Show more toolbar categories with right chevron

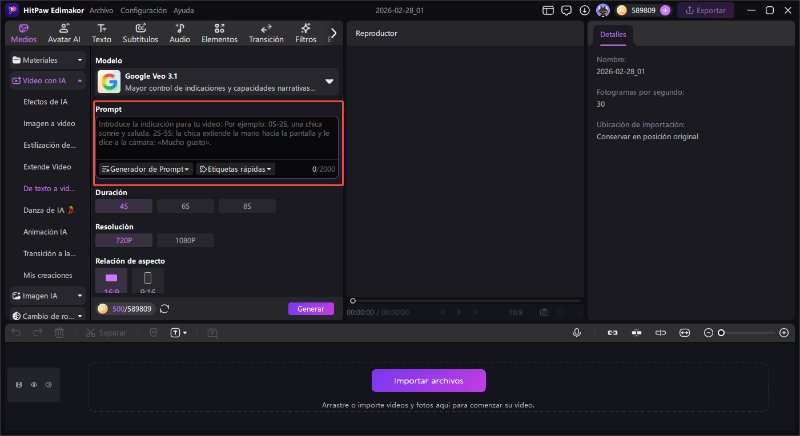(333, 33)
